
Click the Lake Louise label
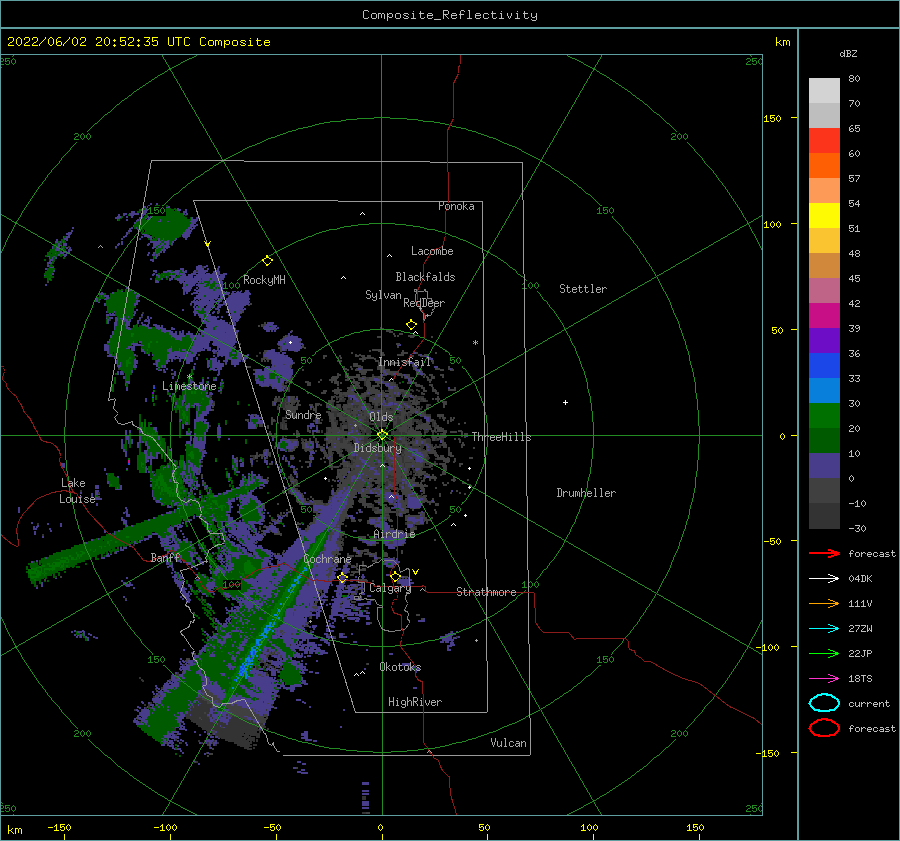(x=78, y=491)
